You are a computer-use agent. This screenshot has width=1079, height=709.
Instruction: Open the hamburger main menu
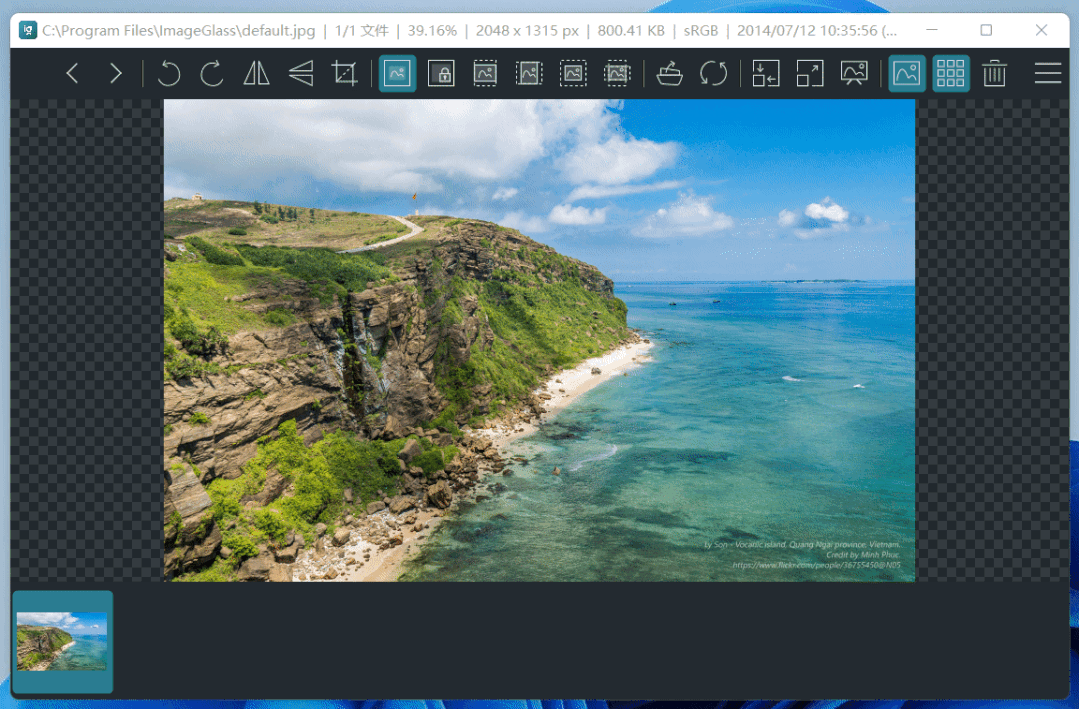(1047, 73)
